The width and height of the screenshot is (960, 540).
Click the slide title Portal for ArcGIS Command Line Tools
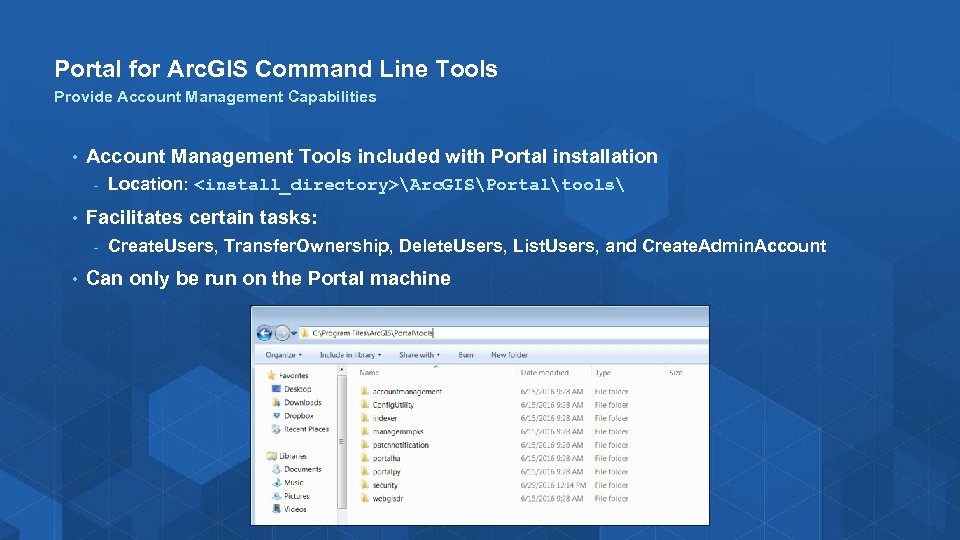tap(276, 69)
